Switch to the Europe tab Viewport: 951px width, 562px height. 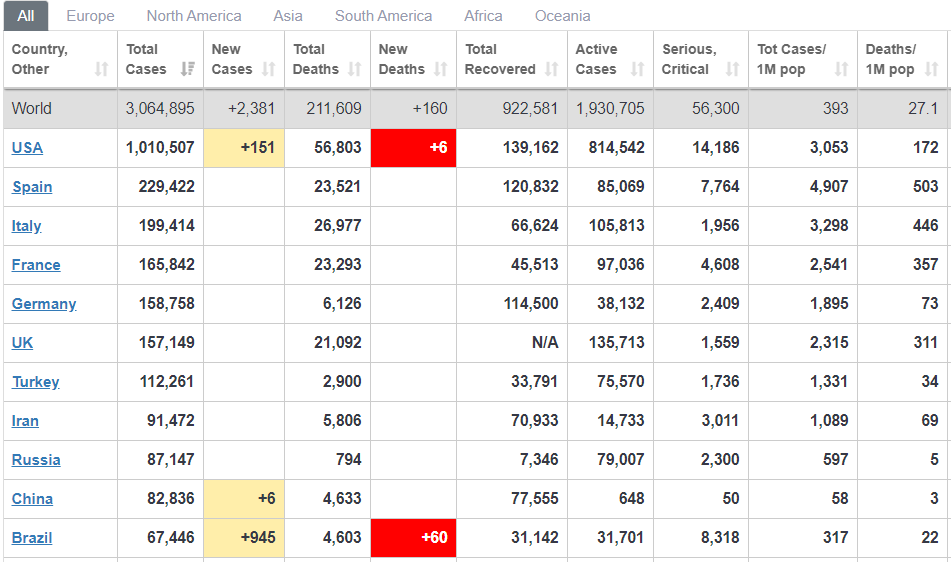click(90, 16)
